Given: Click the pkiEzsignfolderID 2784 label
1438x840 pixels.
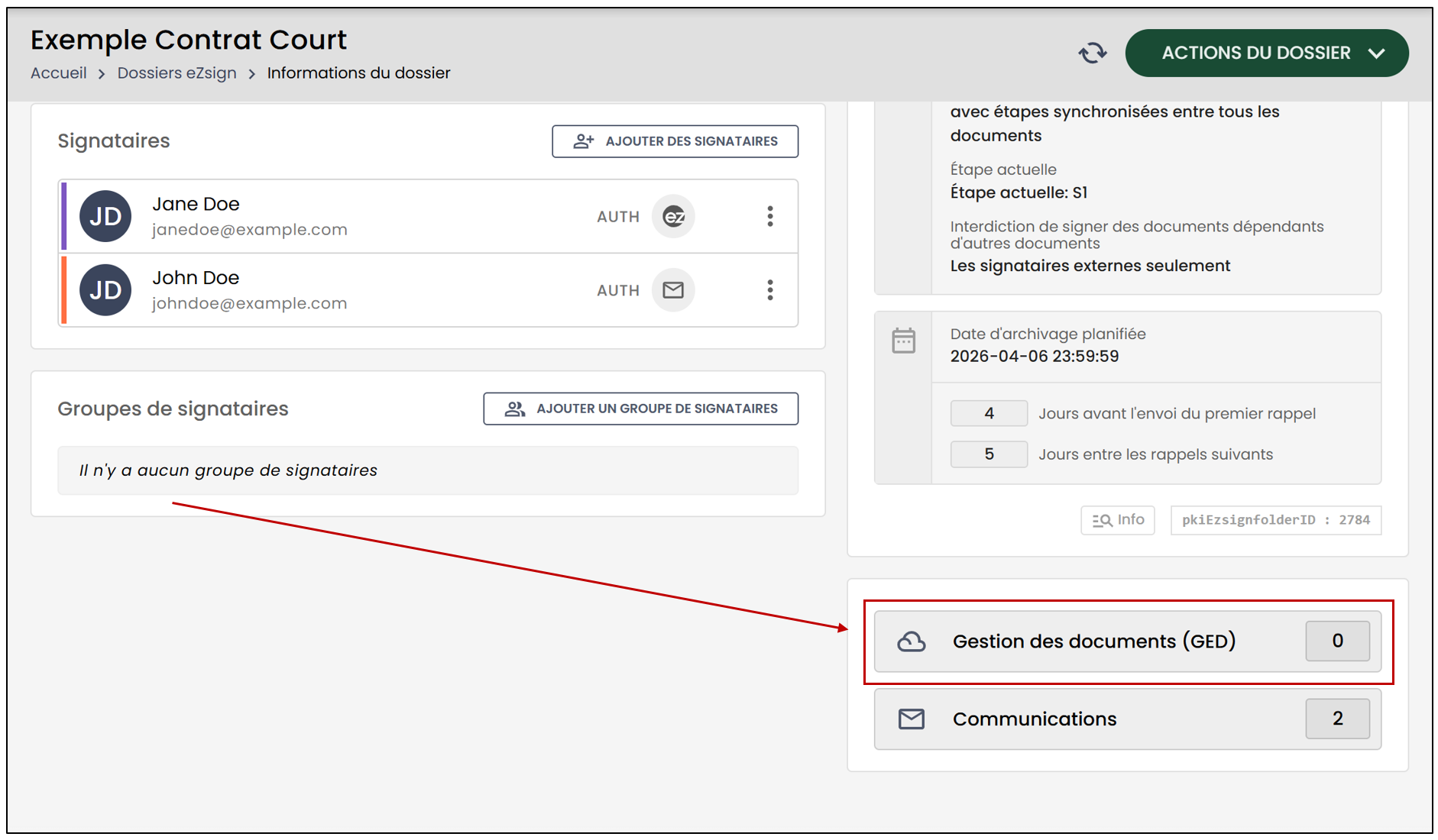Looking at the screenshot, I should click(x=1276, y=520).
